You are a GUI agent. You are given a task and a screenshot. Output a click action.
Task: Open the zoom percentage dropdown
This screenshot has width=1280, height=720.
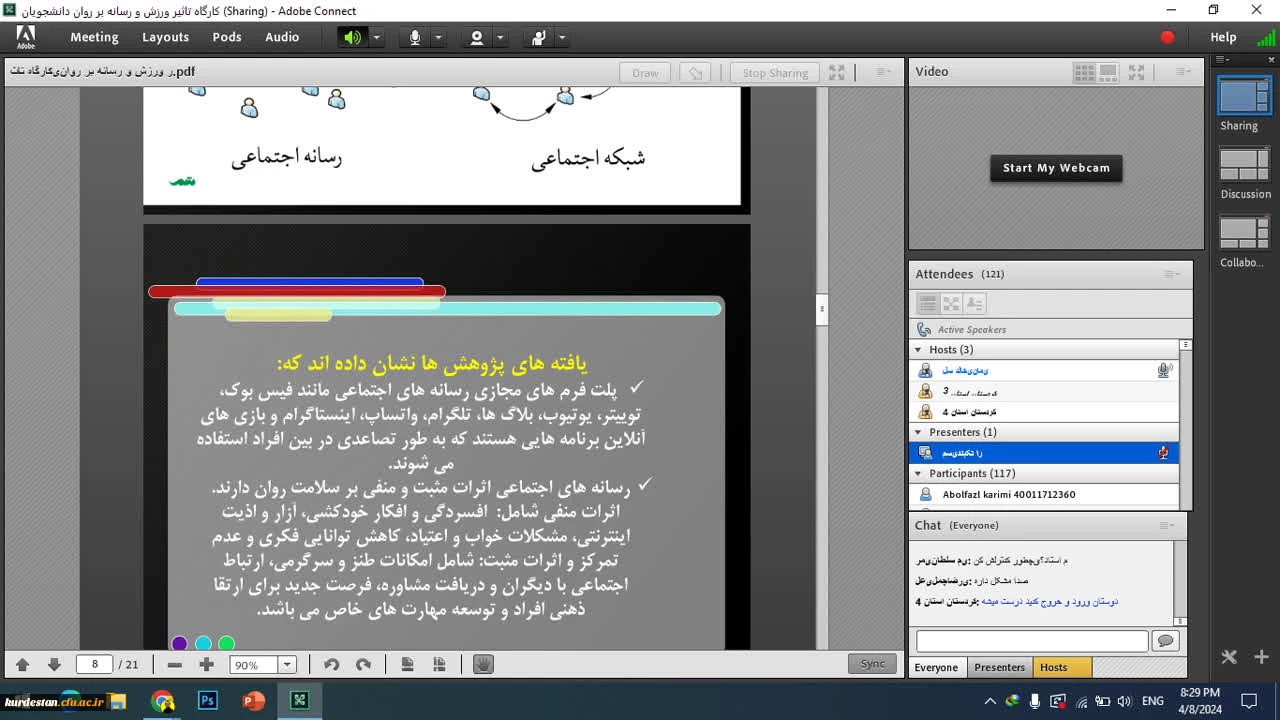click(x=287, y=665)
